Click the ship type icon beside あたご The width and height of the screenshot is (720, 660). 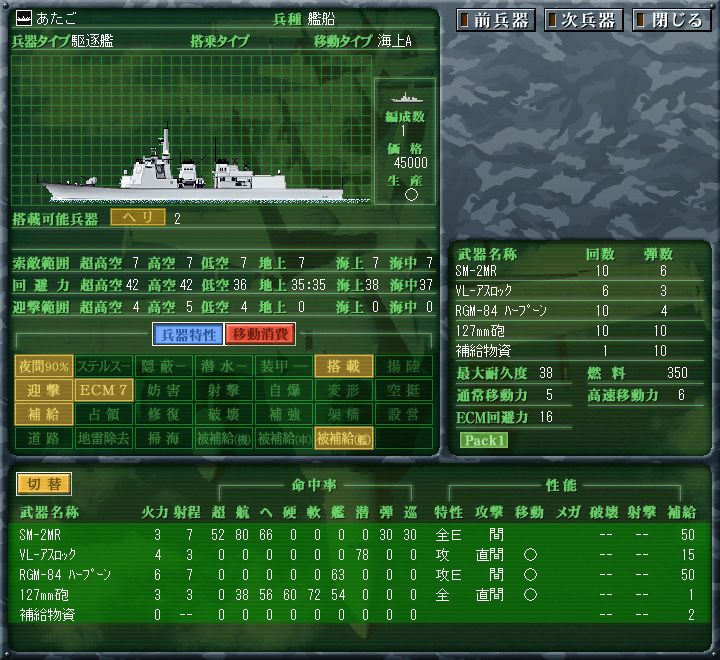(23, 18)
